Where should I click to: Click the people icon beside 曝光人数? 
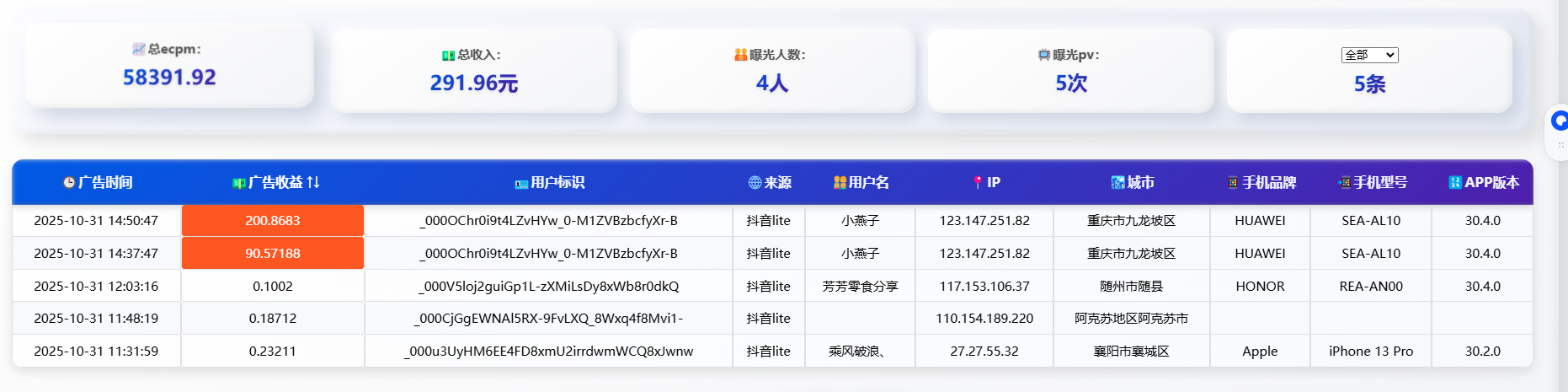[740, 55]
